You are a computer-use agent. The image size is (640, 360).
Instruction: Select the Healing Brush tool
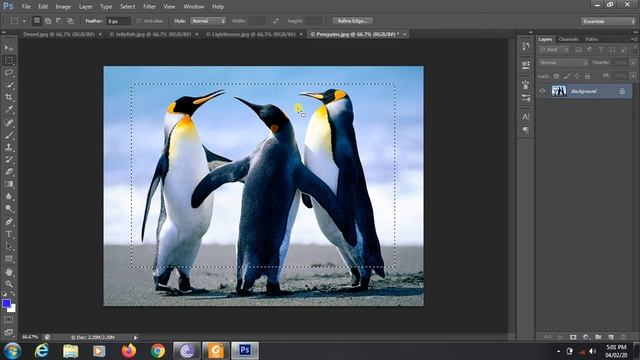click(9, 122)
